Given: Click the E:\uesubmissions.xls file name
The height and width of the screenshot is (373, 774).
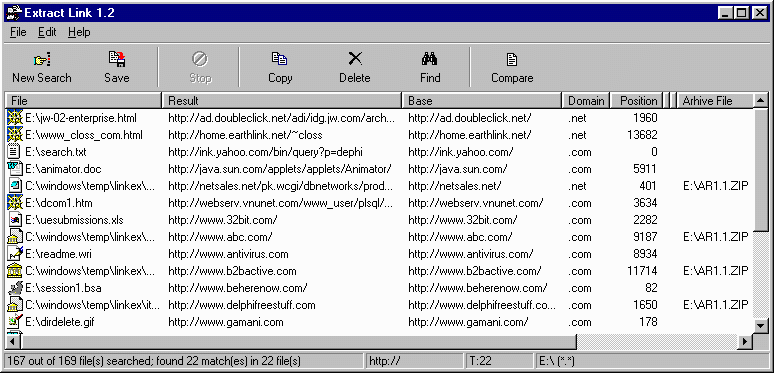Looking at the screenshot, I should 75,220.
